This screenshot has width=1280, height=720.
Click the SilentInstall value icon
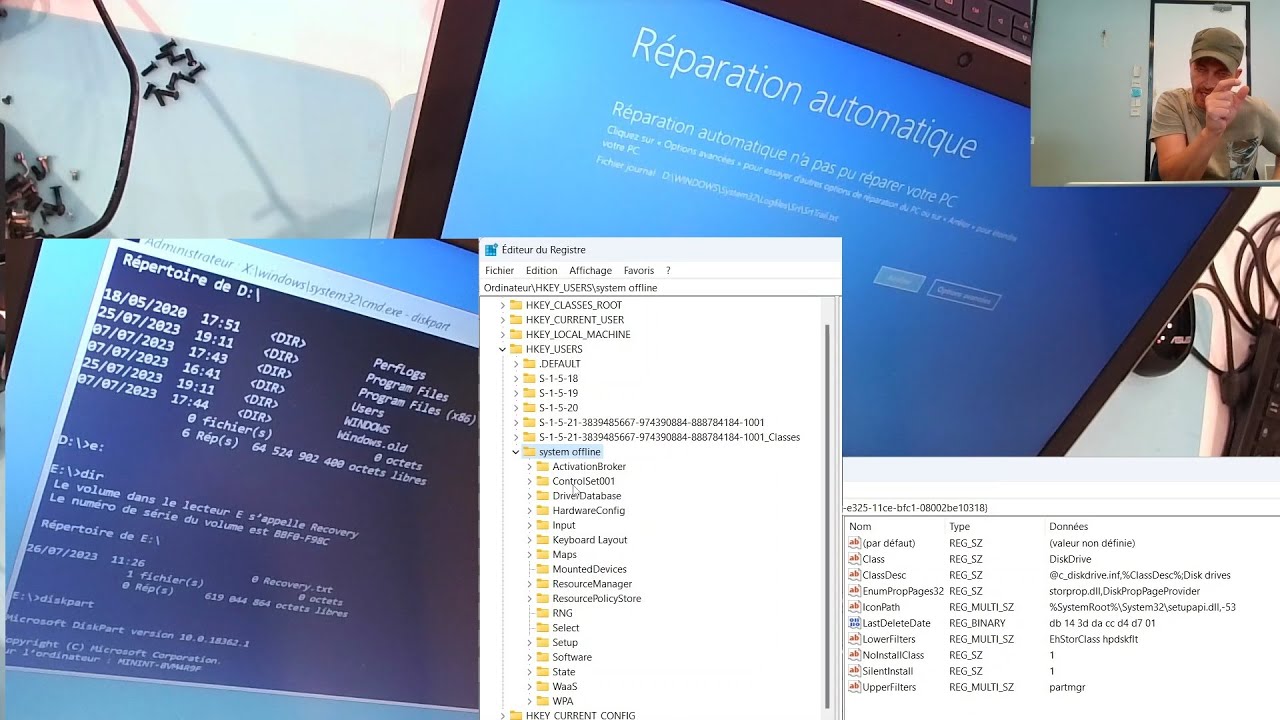coord(854,671)
